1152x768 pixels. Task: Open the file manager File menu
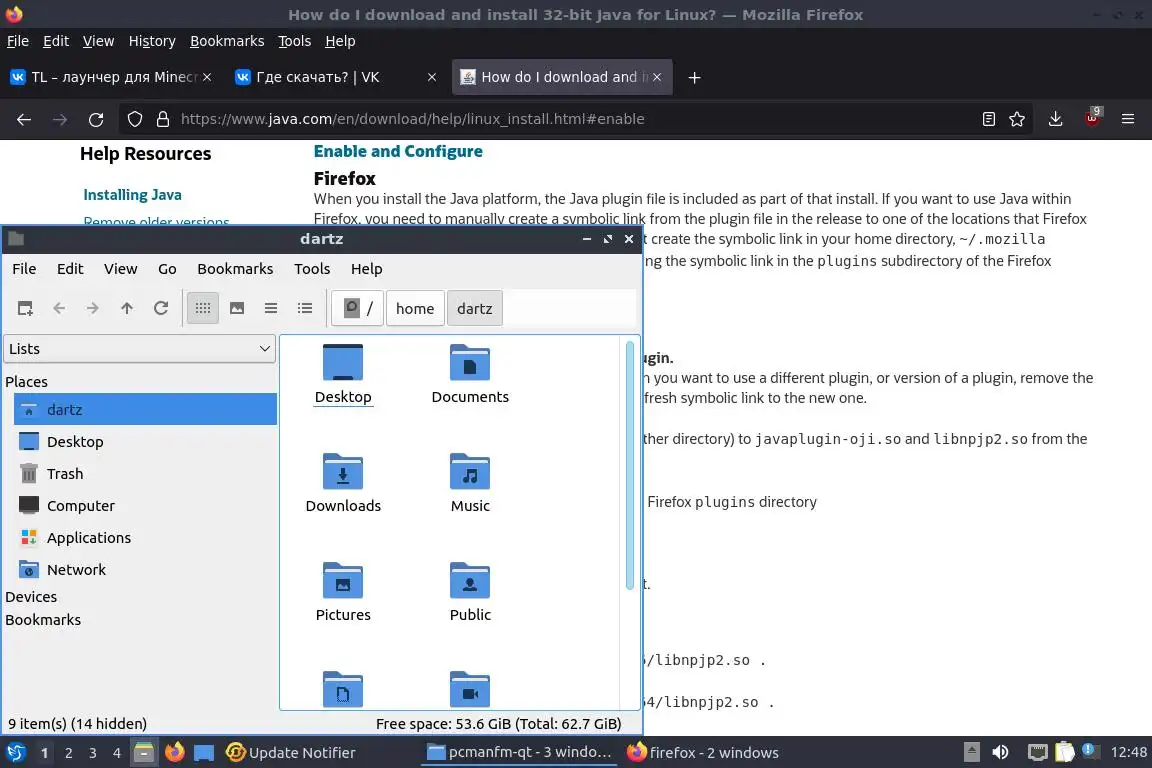click(24, 269)
